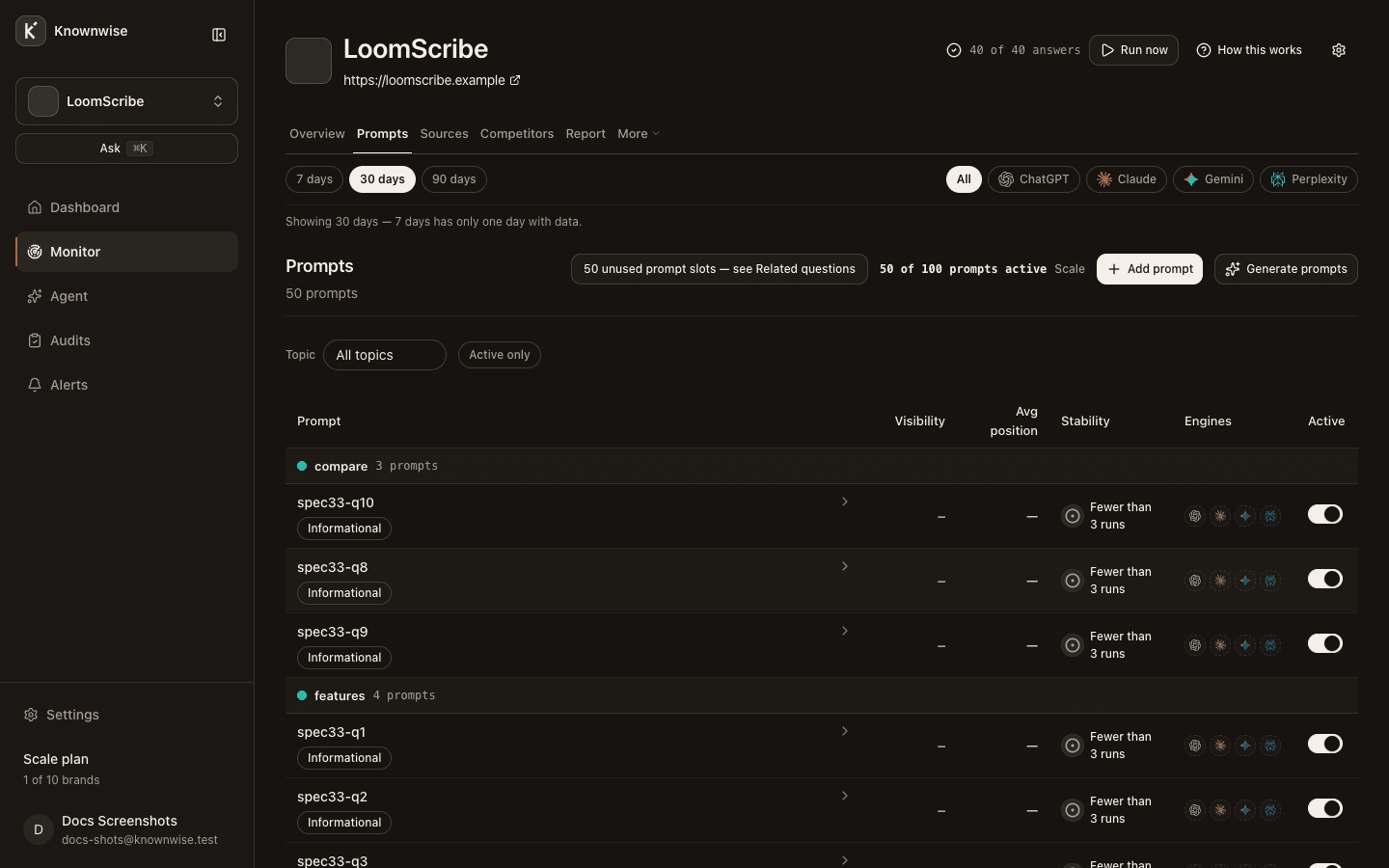Open How this works help
Viewport: 1389px width, 868px height.
(1249, 50)
